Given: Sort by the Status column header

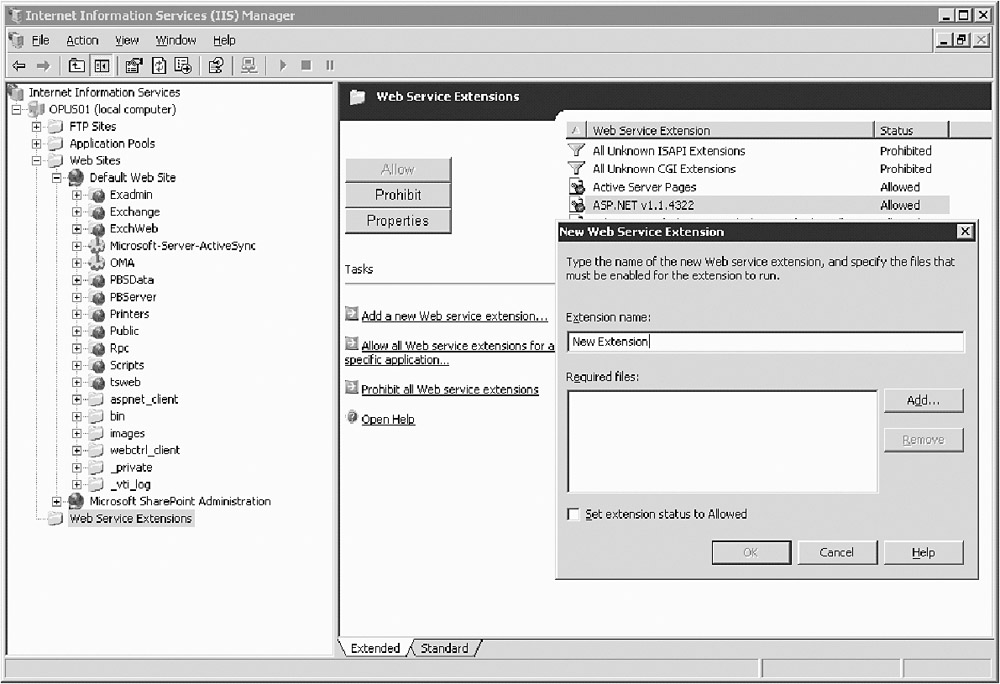Looking at the screenshot, I should pyautogui.click(x=910, y=130).
